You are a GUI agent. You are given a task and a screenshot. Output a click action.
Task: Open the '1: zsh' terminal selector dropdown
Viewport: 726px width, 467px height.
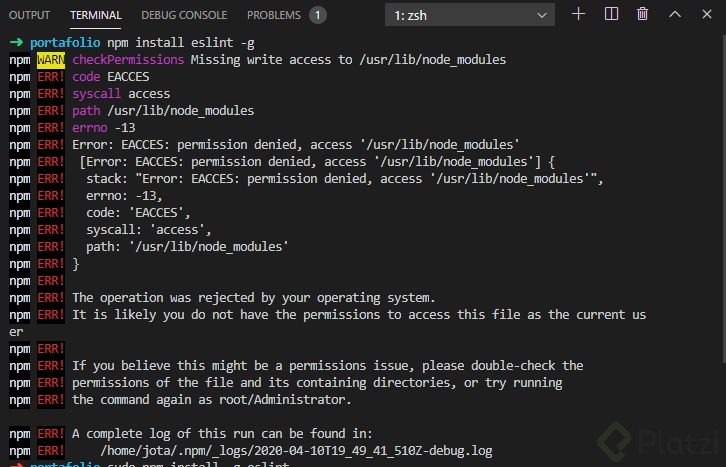pyautogui.click(x=469, y=16)
